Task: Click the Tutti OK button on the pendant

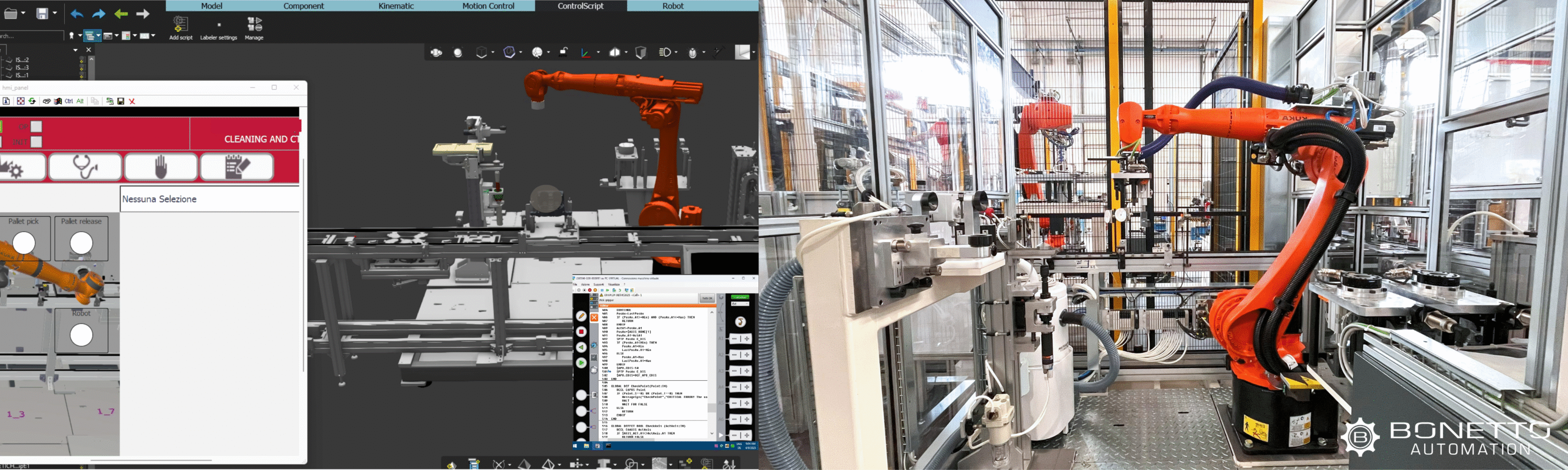Action: tap(707, 298)
